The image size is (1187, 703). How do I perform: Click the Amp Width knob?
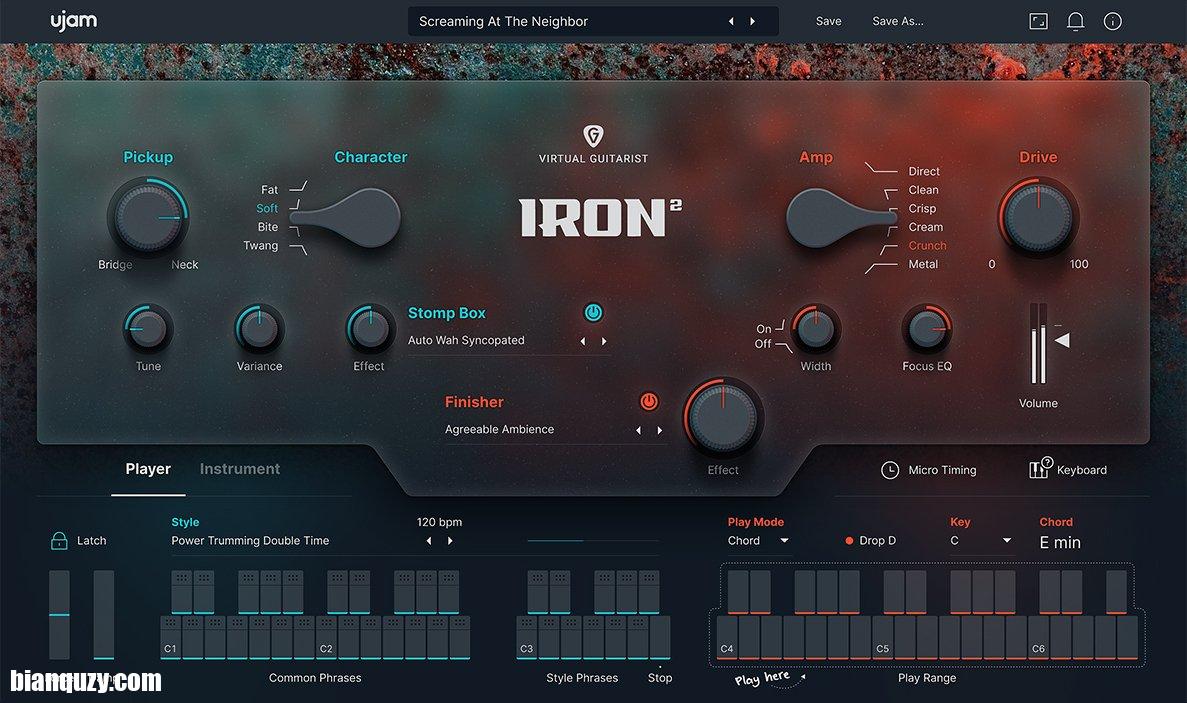point(815,328)
